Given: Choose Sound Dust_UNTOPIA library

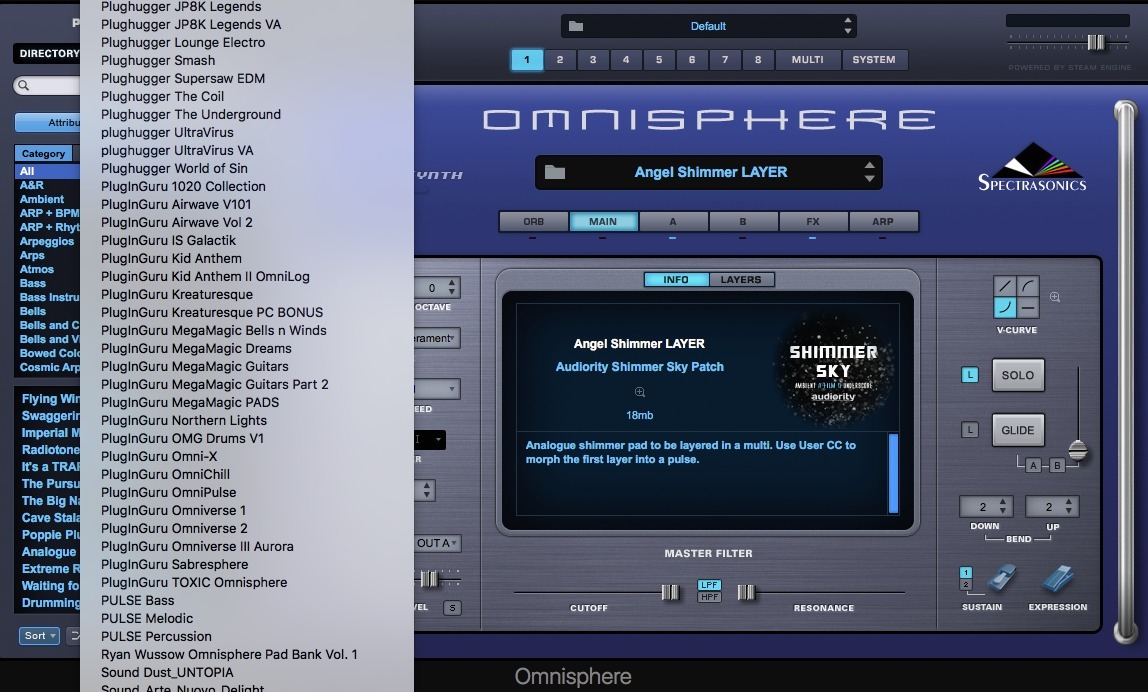Looking at the screenshot, I should (x=167, y=672).
